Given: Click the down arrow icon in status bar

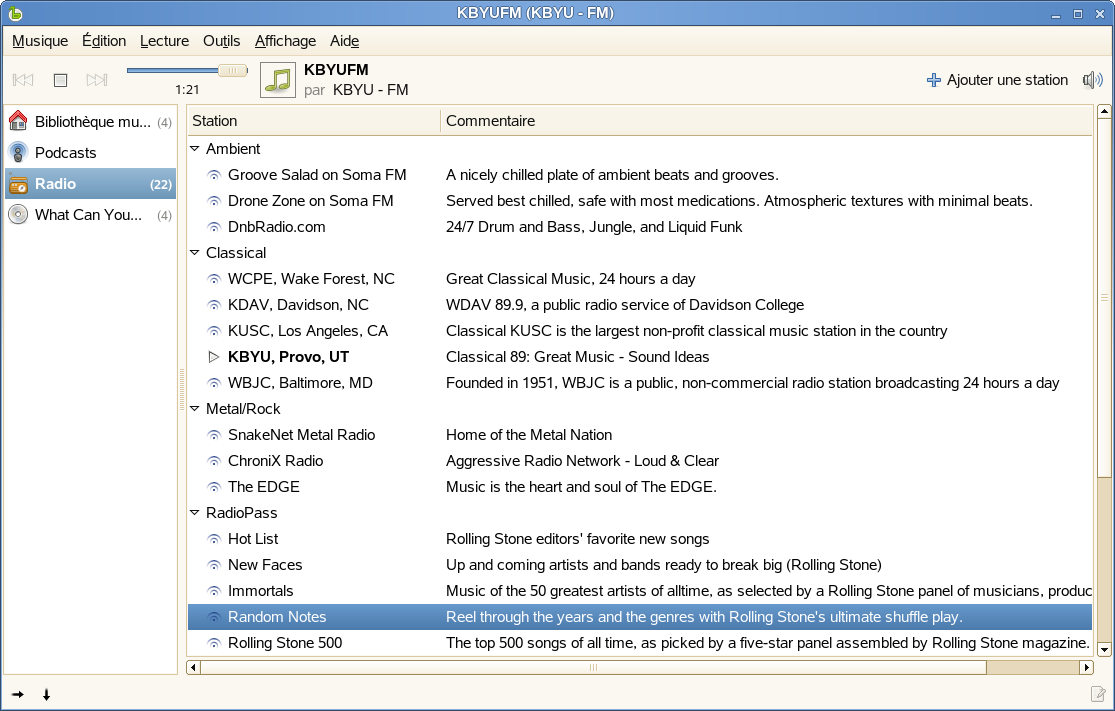Looking at the screenshot, I should click(x=46, y=695).
